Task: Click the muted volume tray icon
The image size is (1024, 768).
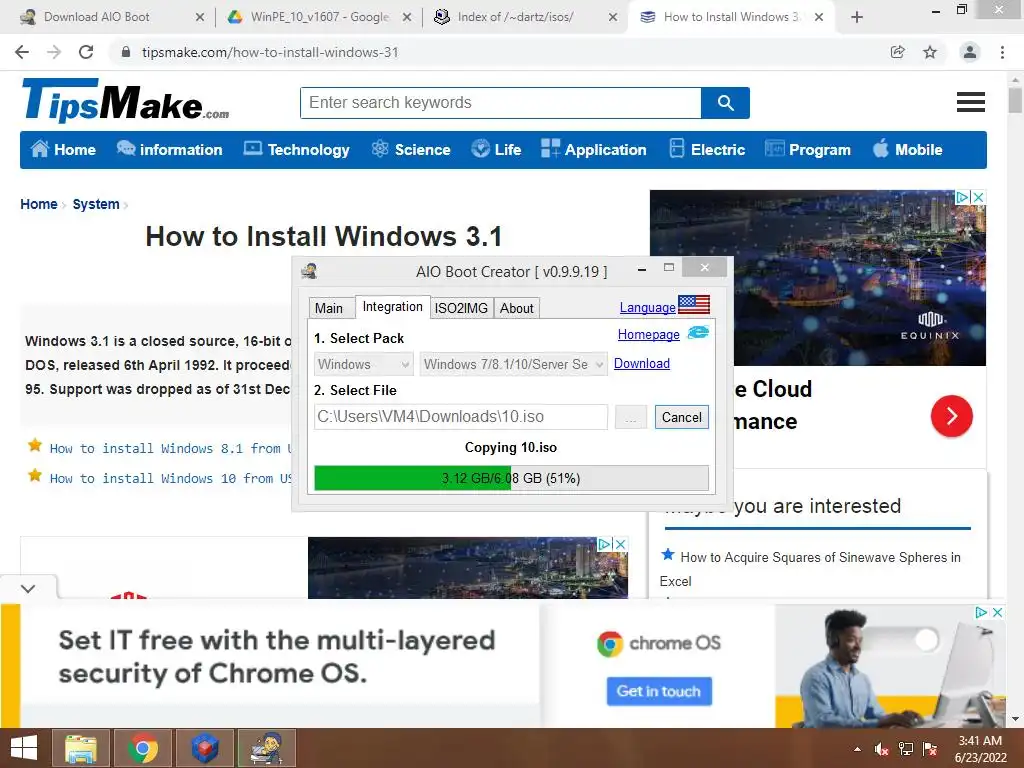Action: 881,749
